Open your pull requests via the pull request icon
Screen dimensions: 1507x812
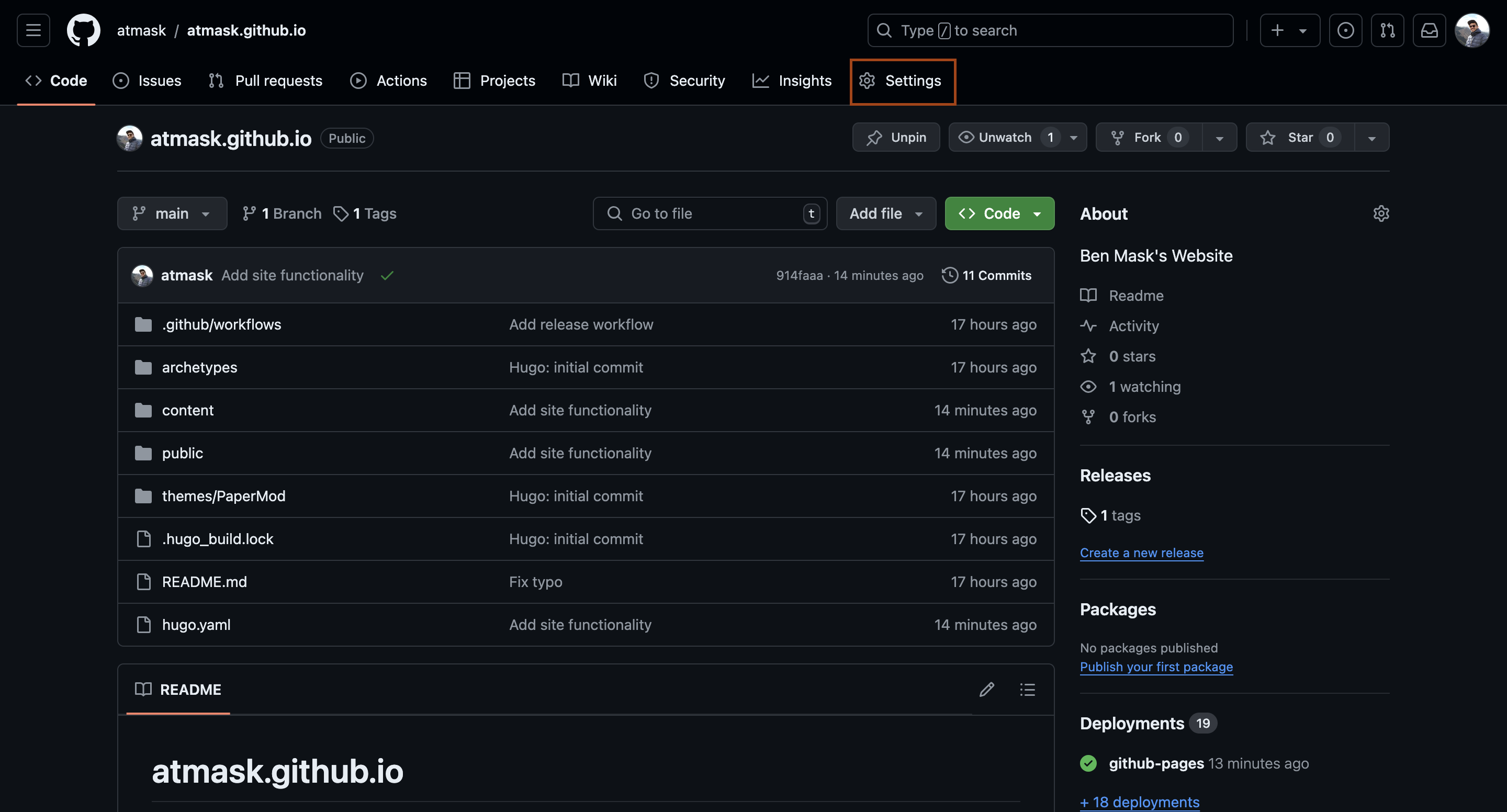1388,30
